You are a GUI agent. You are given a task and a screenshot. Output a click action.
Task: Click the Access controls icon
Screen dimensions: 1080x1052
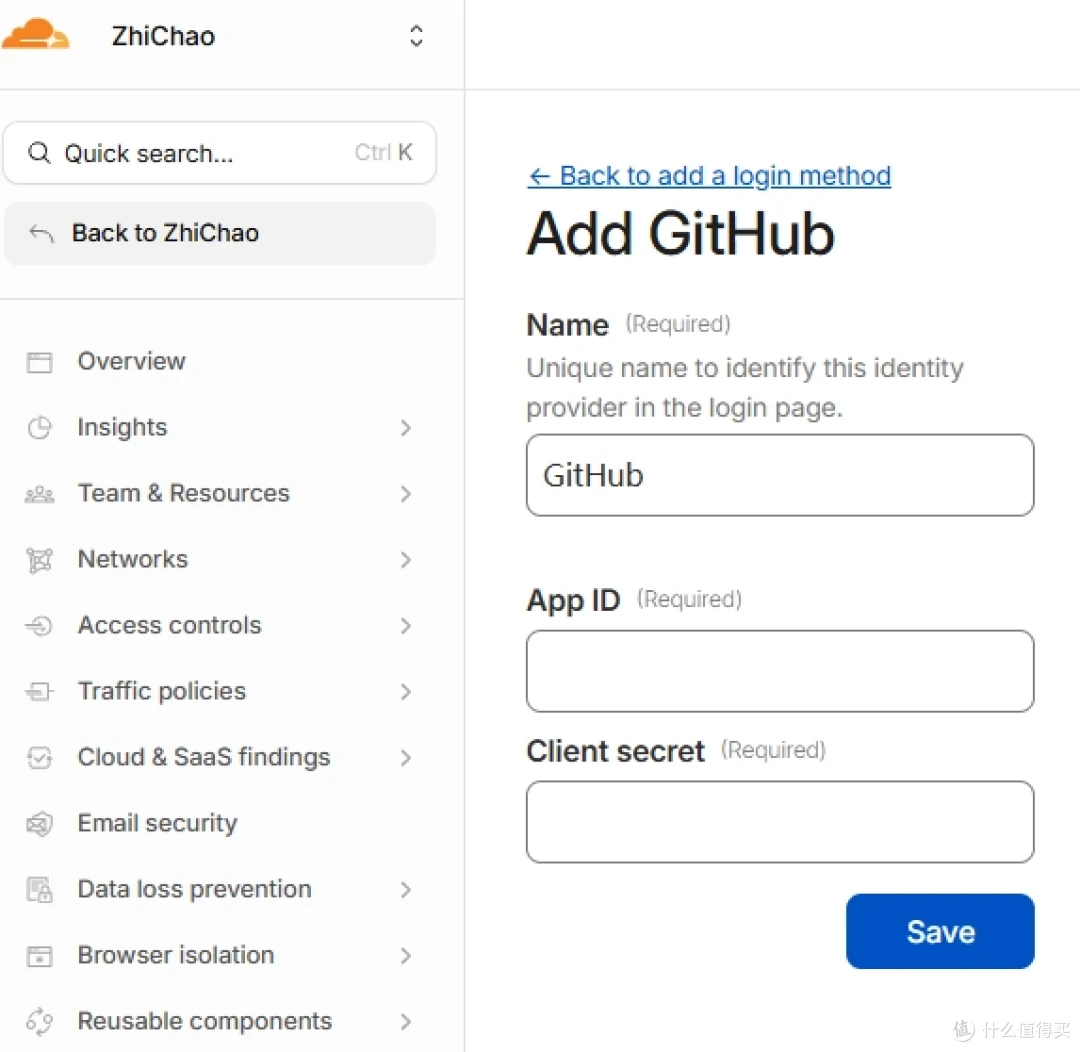coord(39,626)
